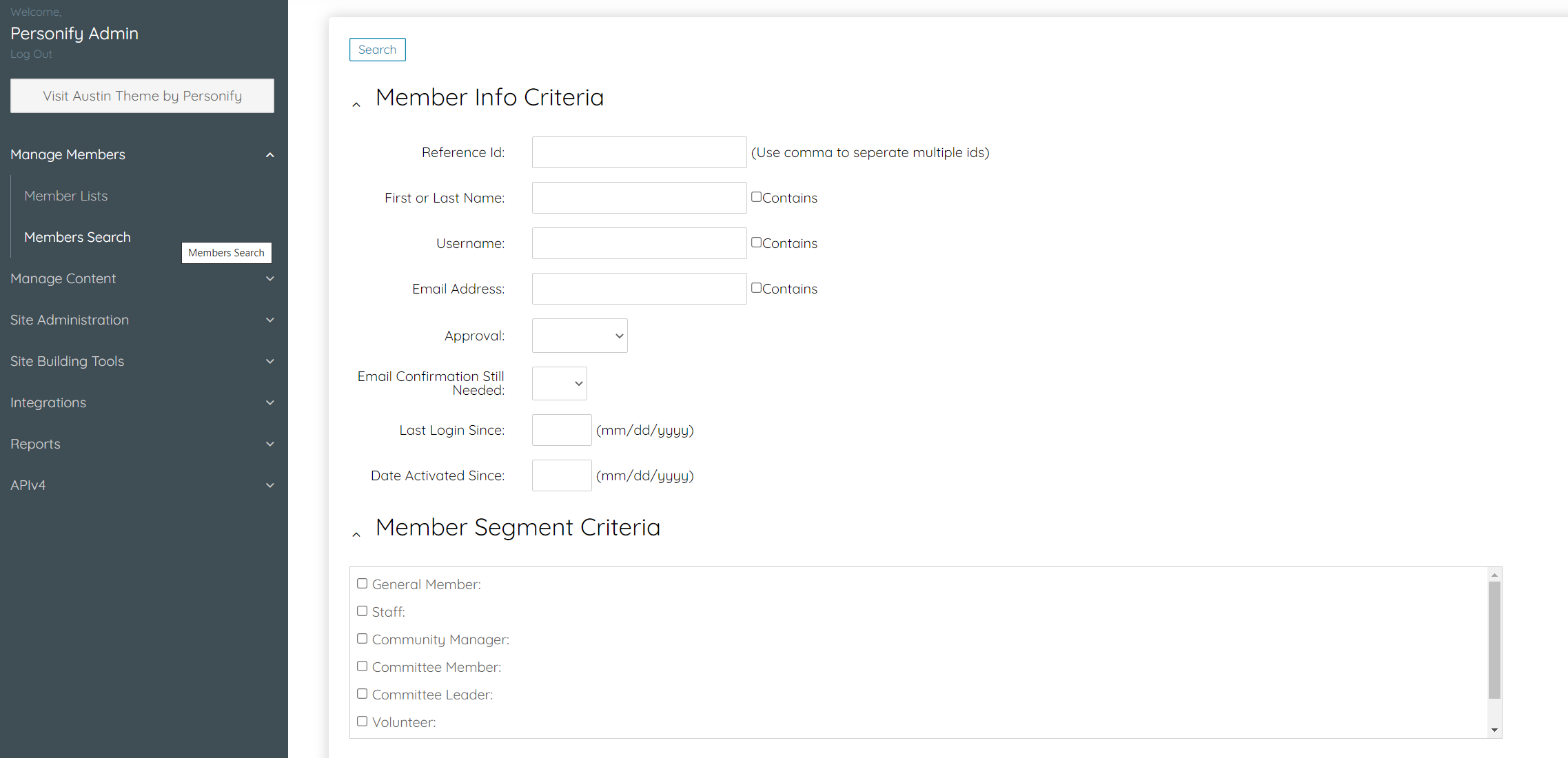Click the Integrations menu label

tap(48, 402)
